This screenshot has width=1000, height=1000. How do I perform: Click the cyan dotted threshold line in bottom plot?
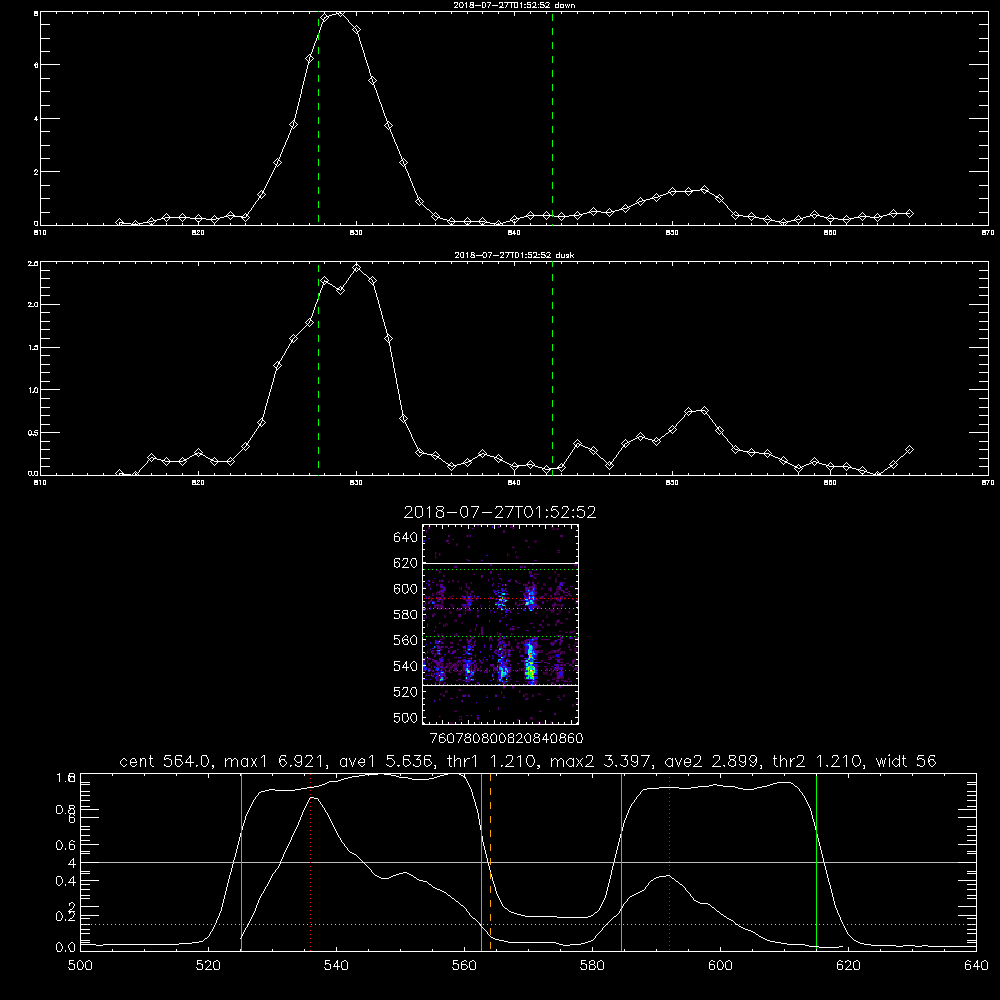coord(528,924)
